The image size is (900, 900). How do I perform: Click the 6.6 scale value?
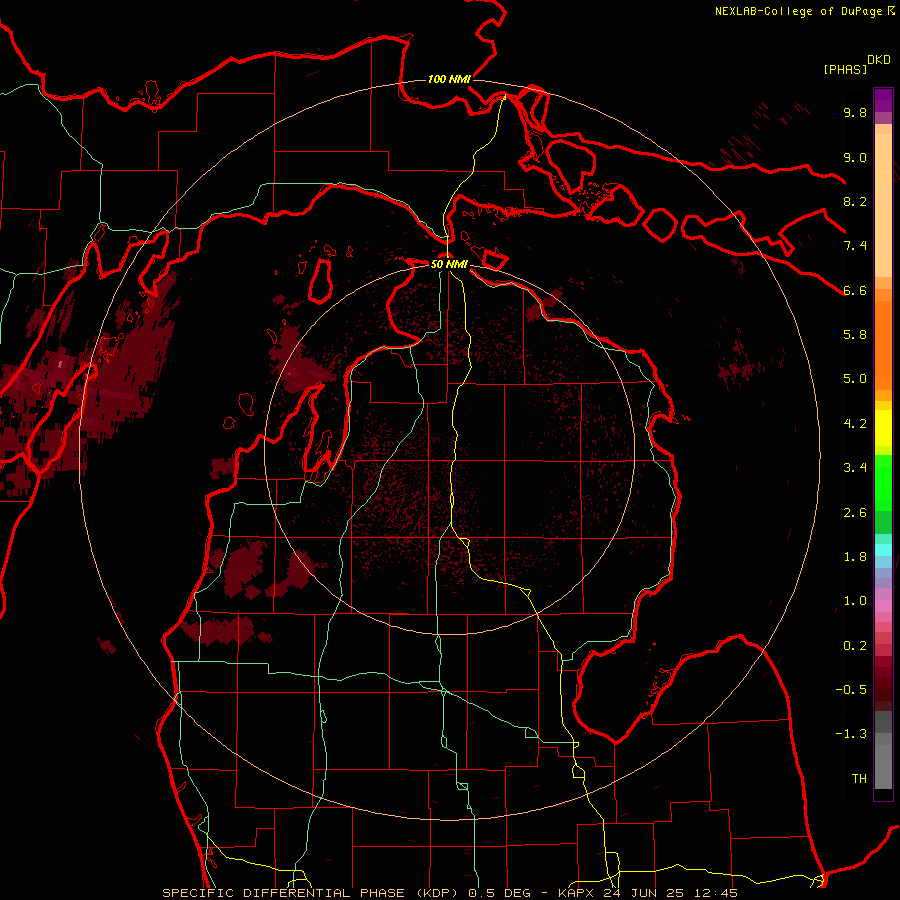(855, 290)
